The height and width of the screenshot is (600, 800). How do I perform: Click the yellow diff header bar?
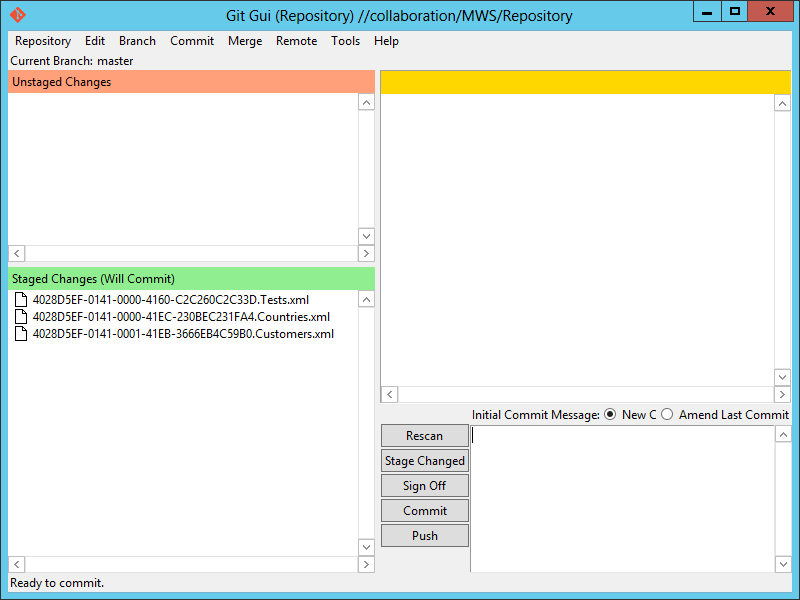coord(585,82)
